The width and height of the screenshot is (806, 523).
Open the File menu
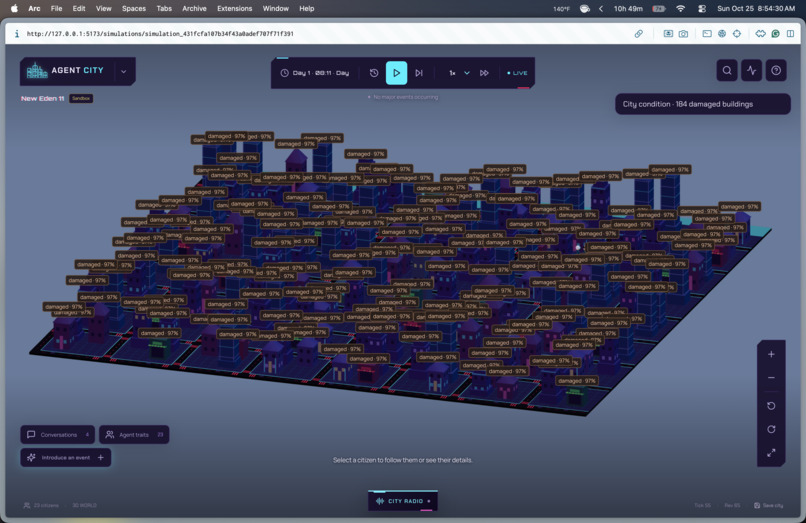57,8
